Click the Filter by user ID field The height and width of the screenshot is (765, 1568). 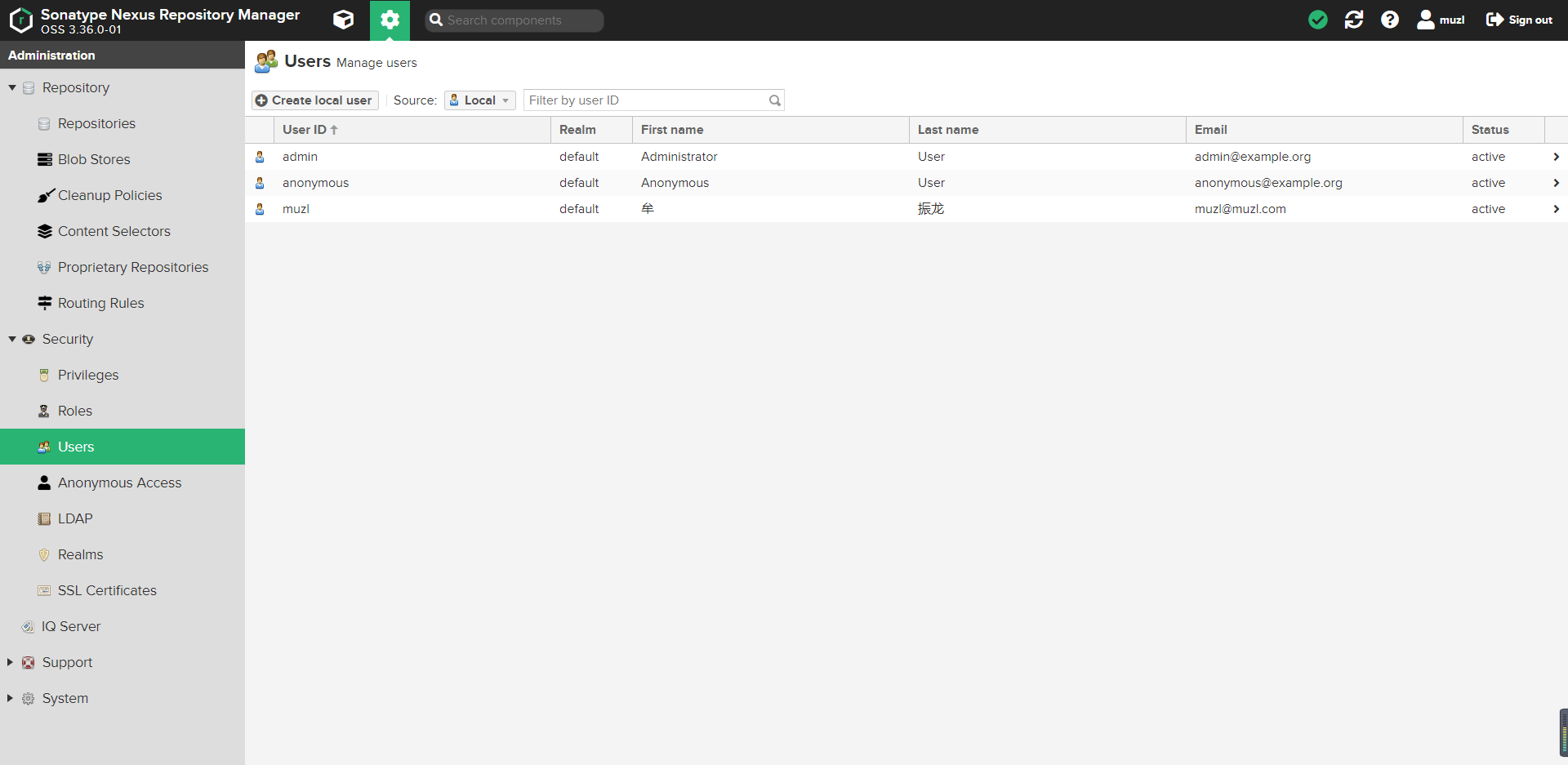(x=653, y=100)
